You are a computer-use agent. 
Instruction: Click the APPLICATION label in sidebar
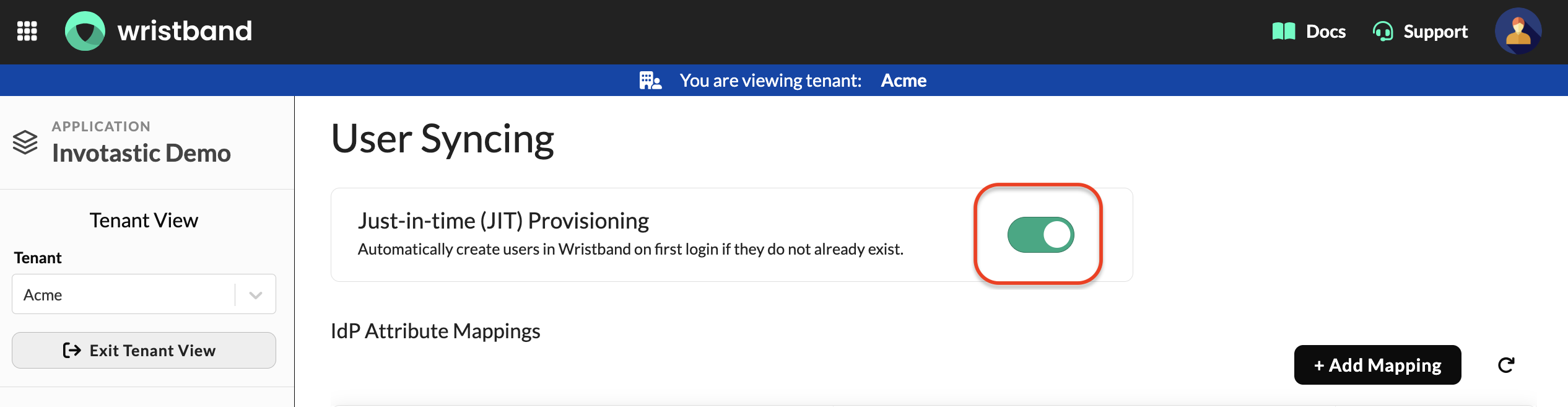101,126
